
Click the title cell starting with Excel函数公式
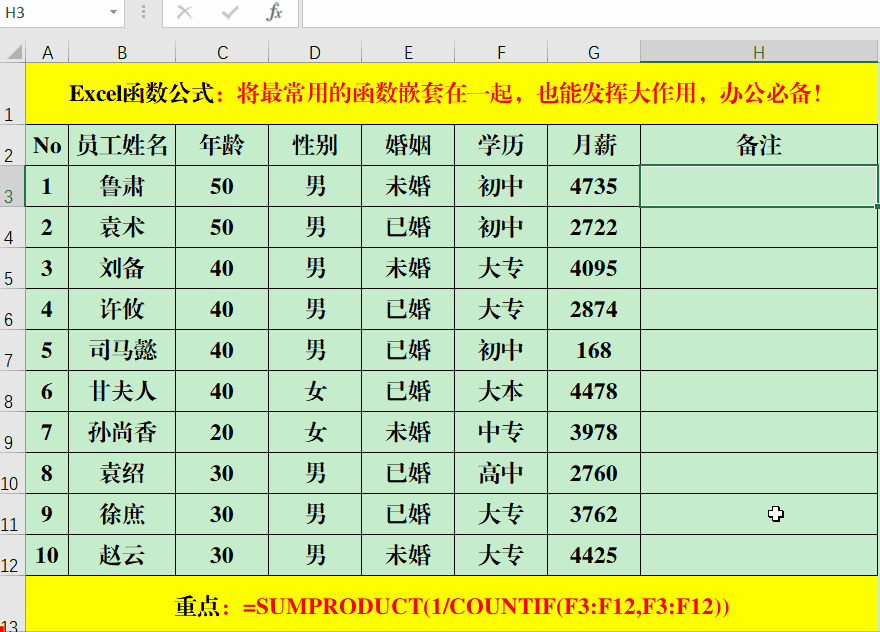[452, 94]
